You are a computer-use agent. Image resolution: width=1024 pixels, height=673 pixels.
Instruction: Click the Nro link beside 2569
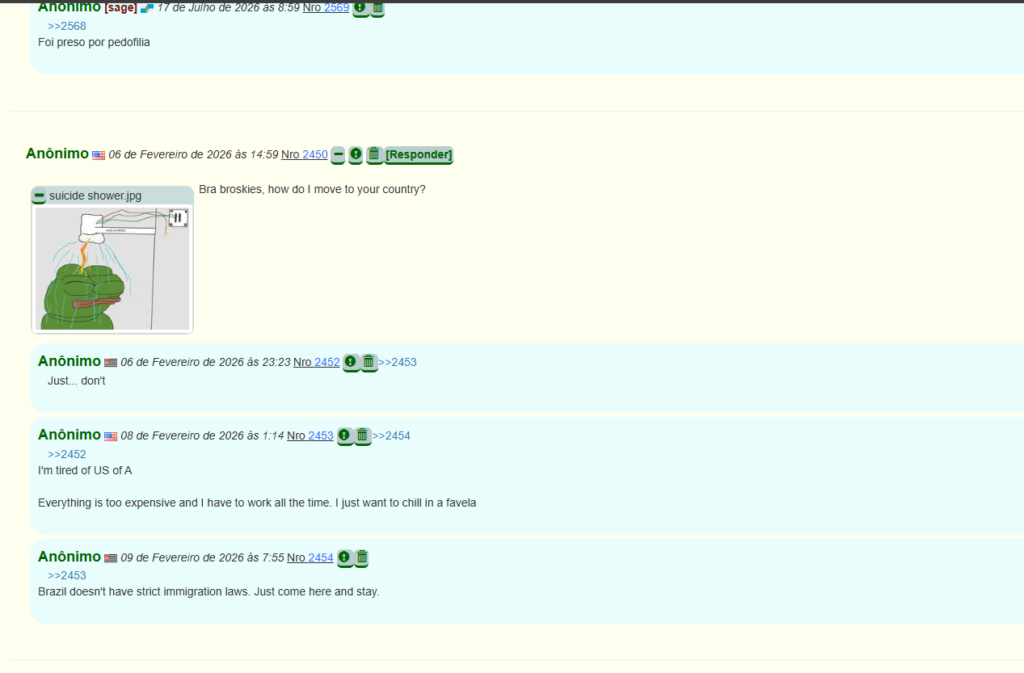click(x=312, y=8)
